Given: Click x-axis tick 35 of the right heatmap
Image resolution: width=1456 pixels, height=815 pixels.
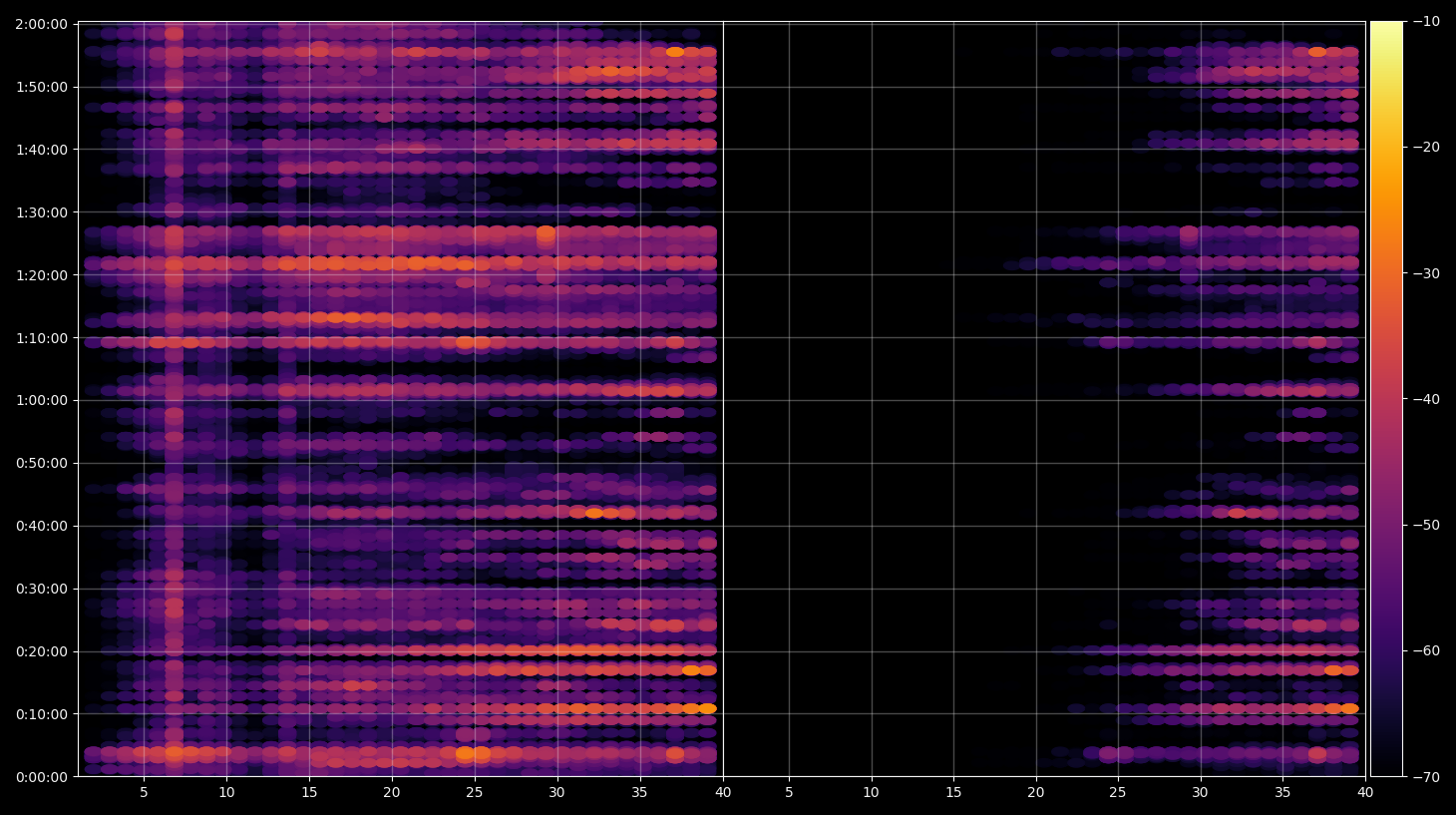Looking at the screenshot, I should [x=1282, y=793].
